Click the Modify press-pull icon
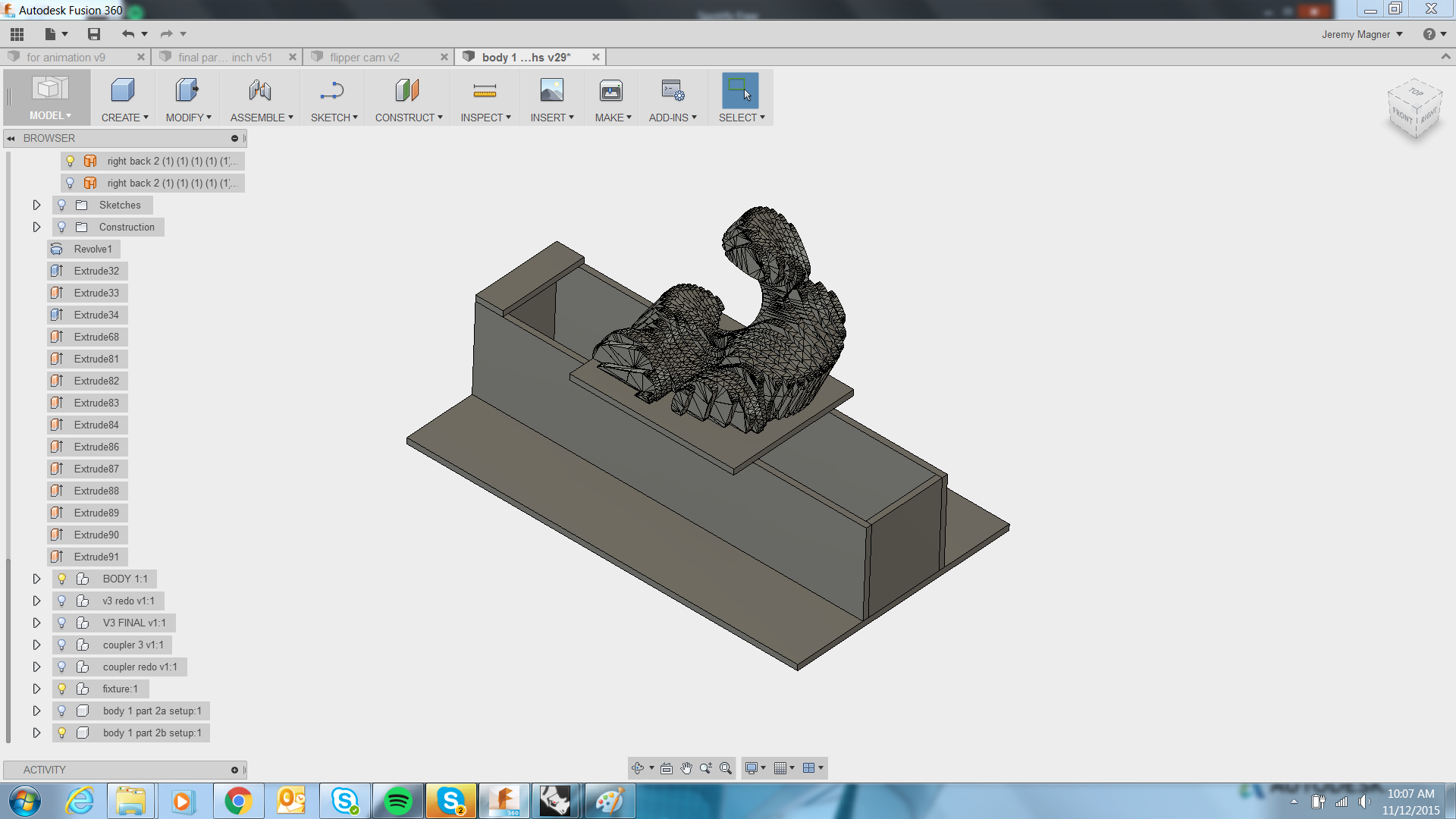The height and width of the screenshot is (819, 1456). point(187,91)
